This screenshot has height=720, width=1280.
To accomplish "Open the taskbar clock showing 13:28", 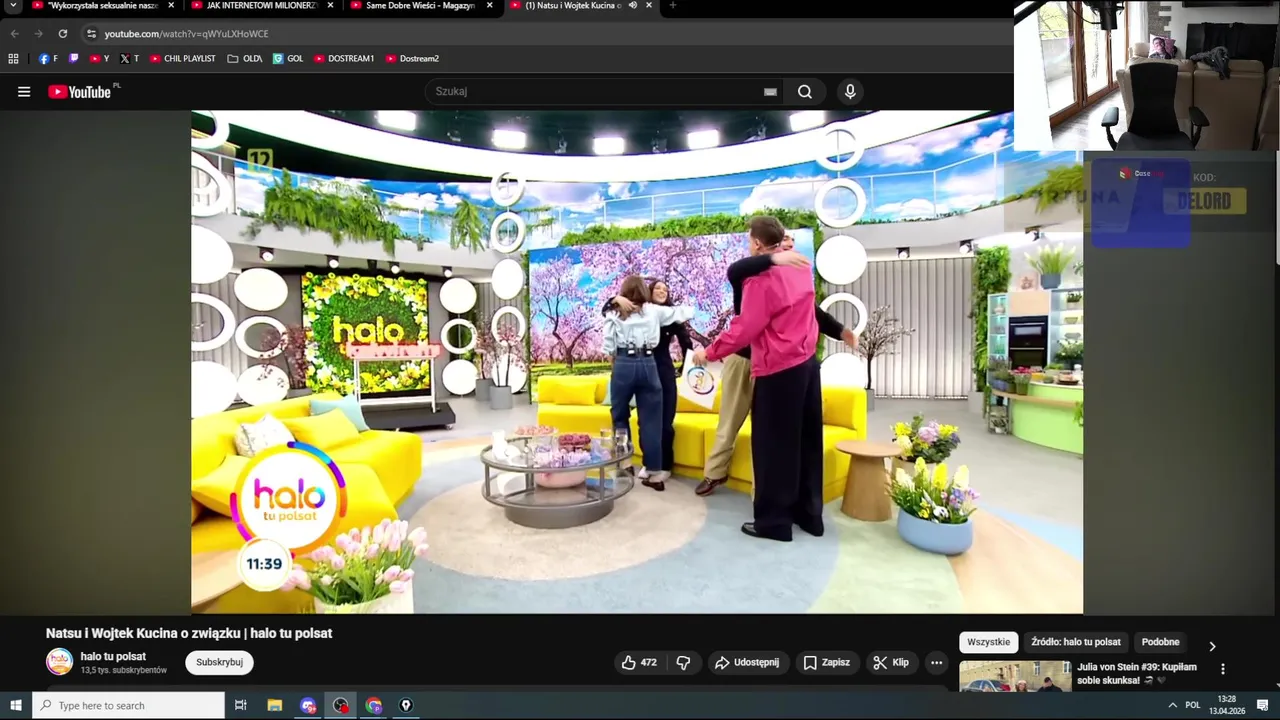I will (x=1227, y=705).
